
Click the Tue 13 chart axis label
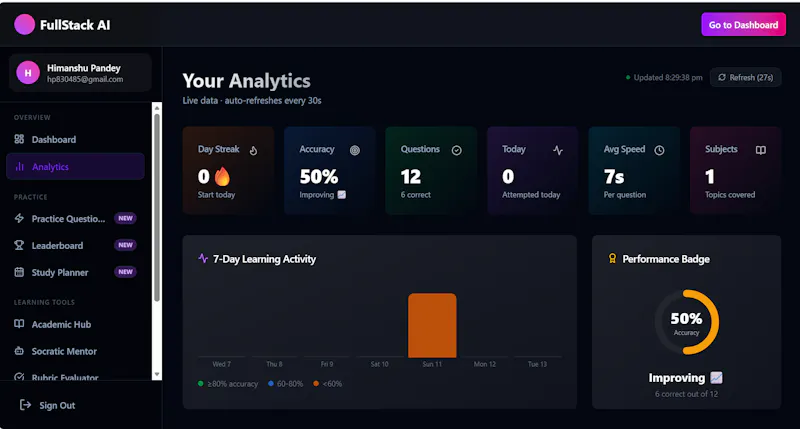(537, 364)
